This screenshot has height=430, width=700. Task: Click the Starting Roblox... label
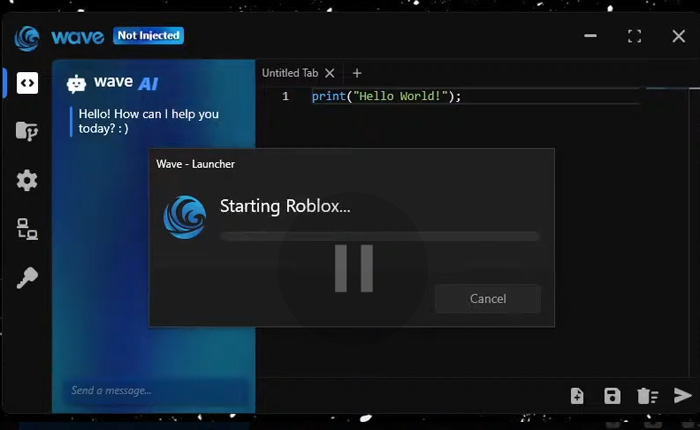[x=285, y=206]
